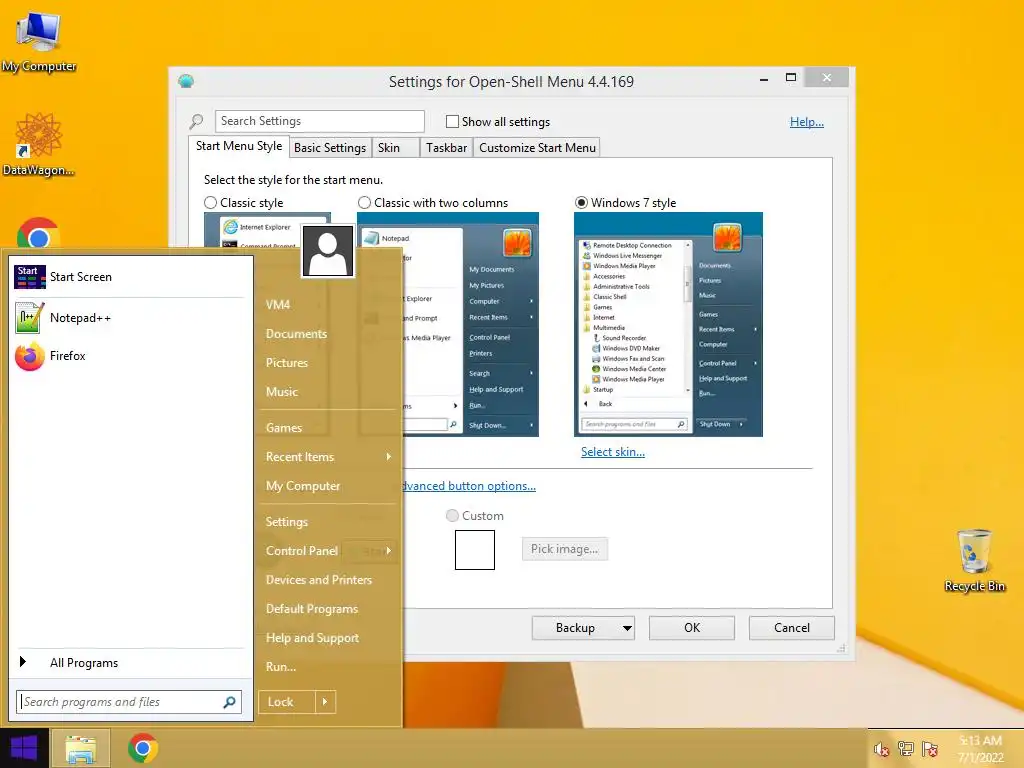This screenshot has width=1024, height=768.
Task: Open Music from the start menu
Action: click(x=282, y=392)
